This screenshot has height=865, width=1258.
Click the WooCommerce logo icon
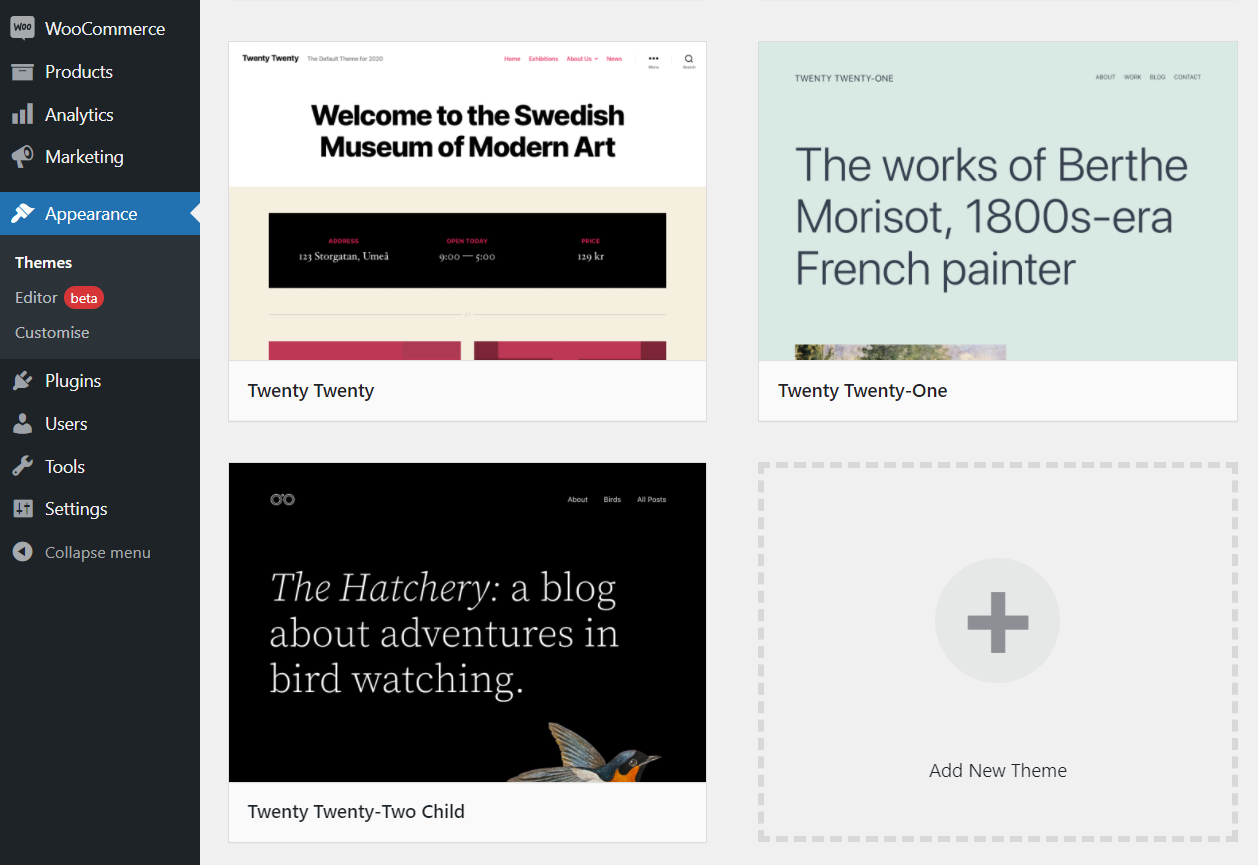pyautogui.click(x=22, y=28)
